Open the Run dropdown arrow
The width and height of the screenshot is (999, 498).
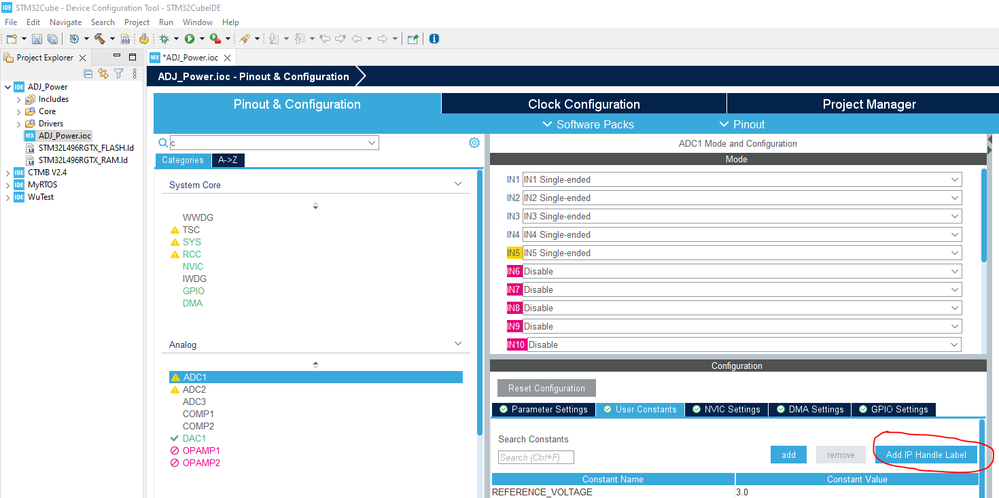pos(202,39)
